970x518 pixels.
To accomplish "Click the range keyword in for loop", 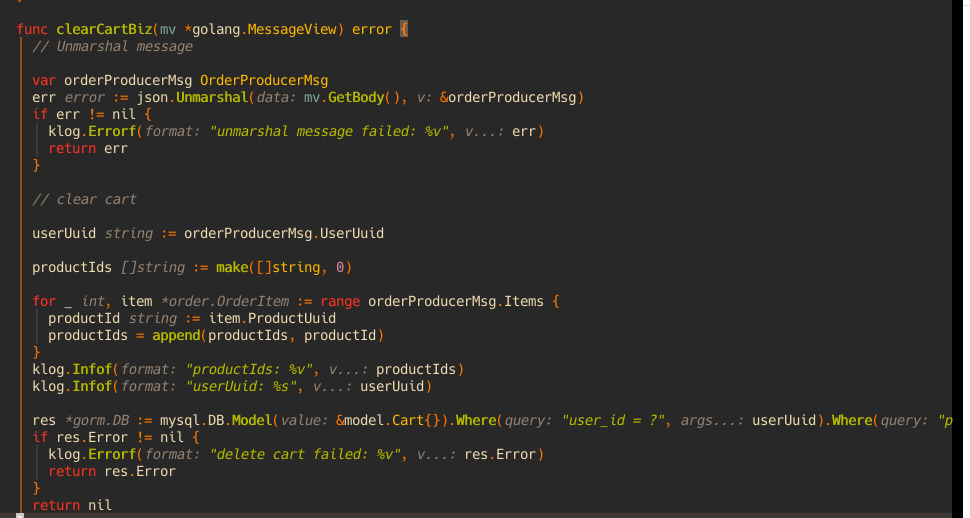I will click(340, 301).
